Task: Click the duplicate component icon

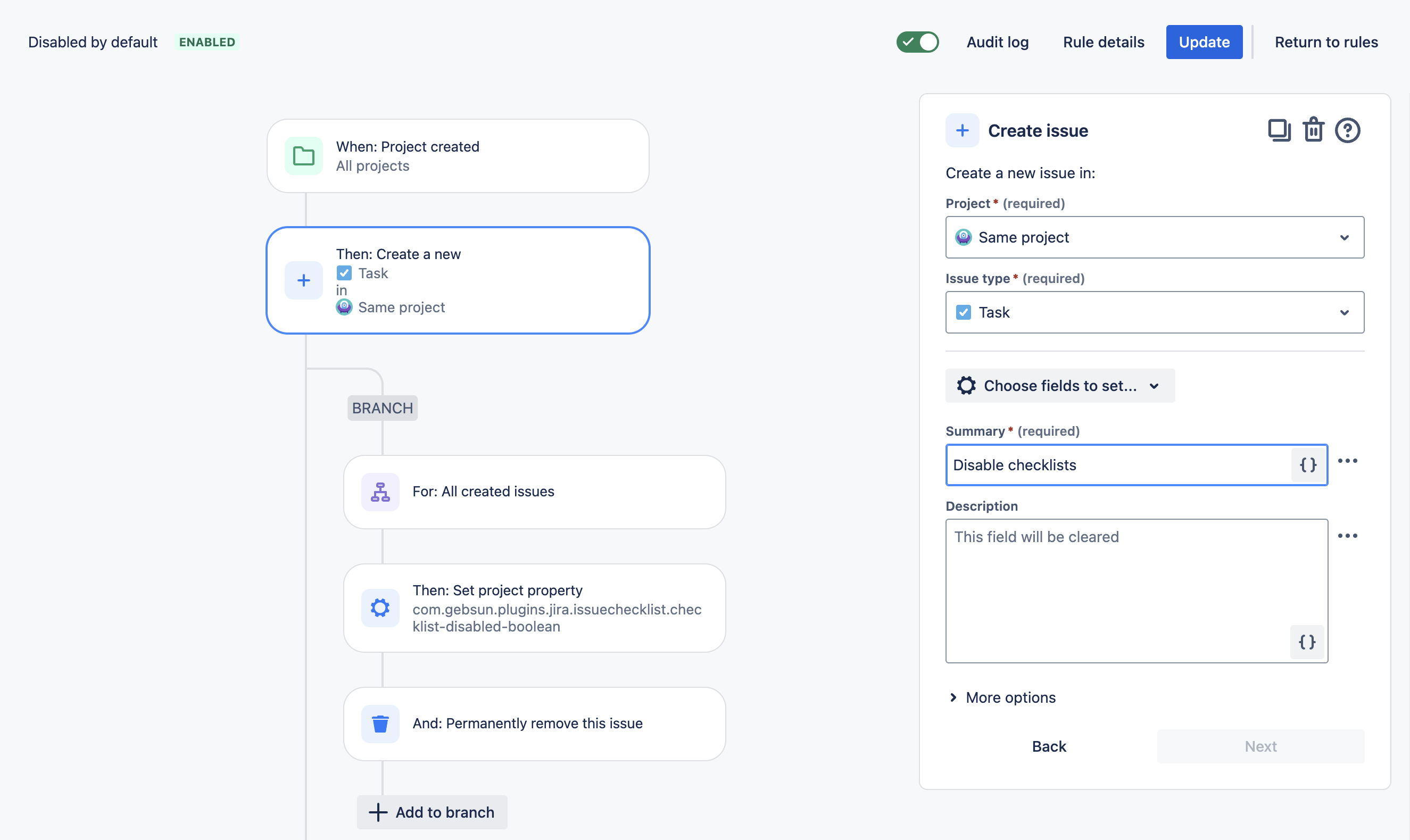Action: pyautogui.click(x=1279, y=130)
